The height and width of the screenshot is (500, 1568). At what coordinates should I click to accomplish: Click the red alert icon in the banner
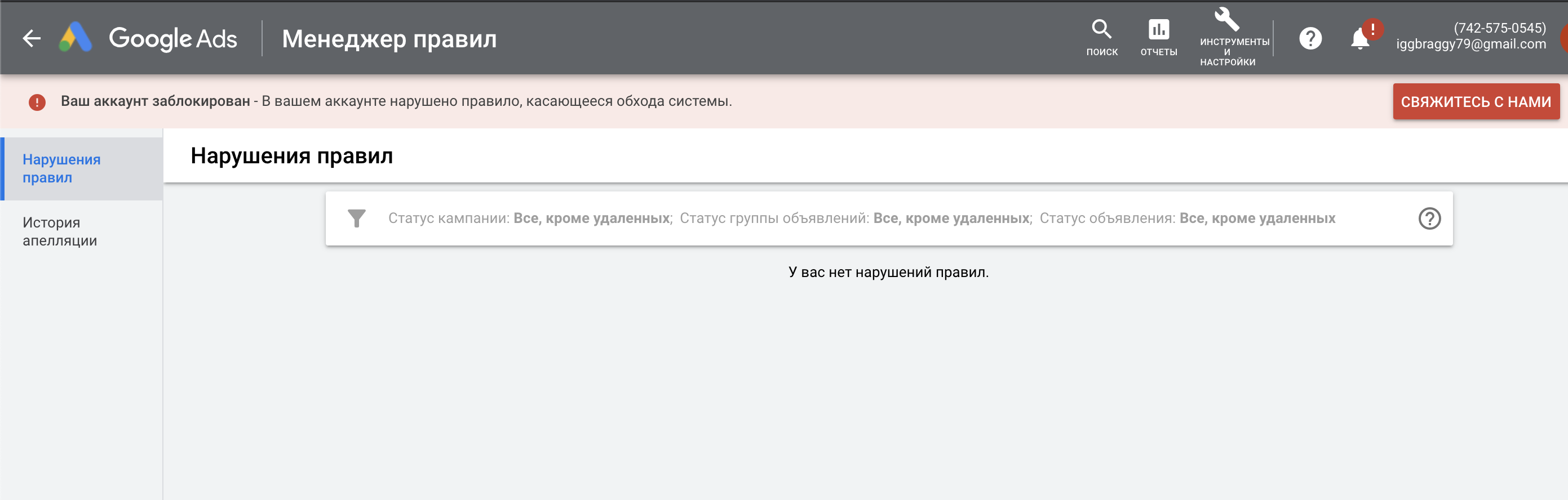coord(37,101)
